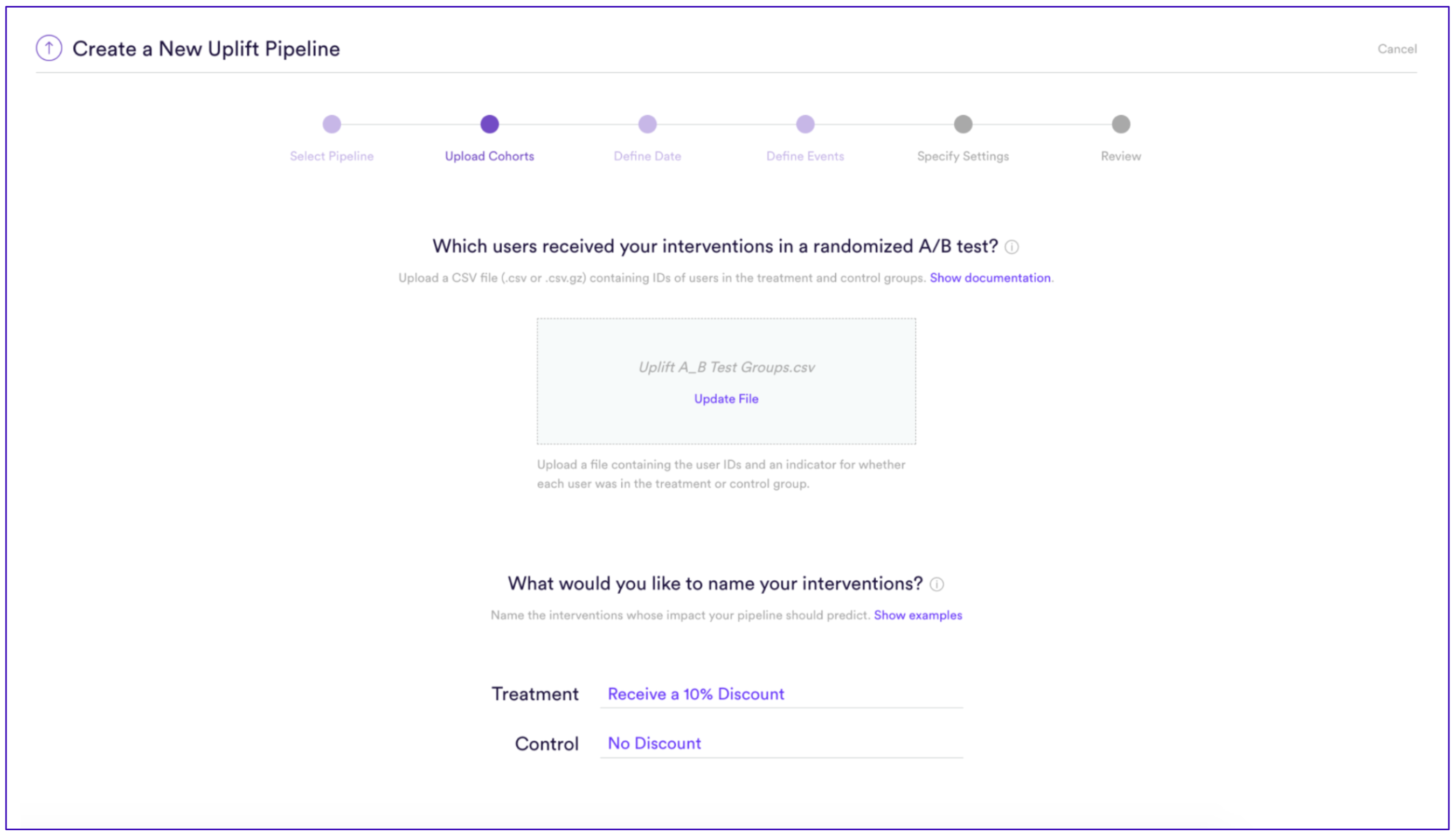Go to the Define Date step label

[647, 156]
